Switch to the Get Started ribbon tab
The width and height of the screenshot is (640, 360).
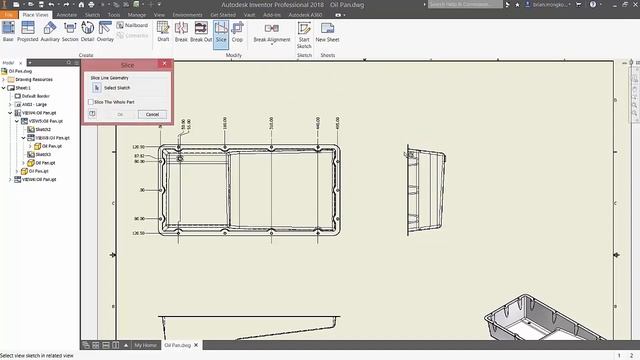[x=223, y=15]
